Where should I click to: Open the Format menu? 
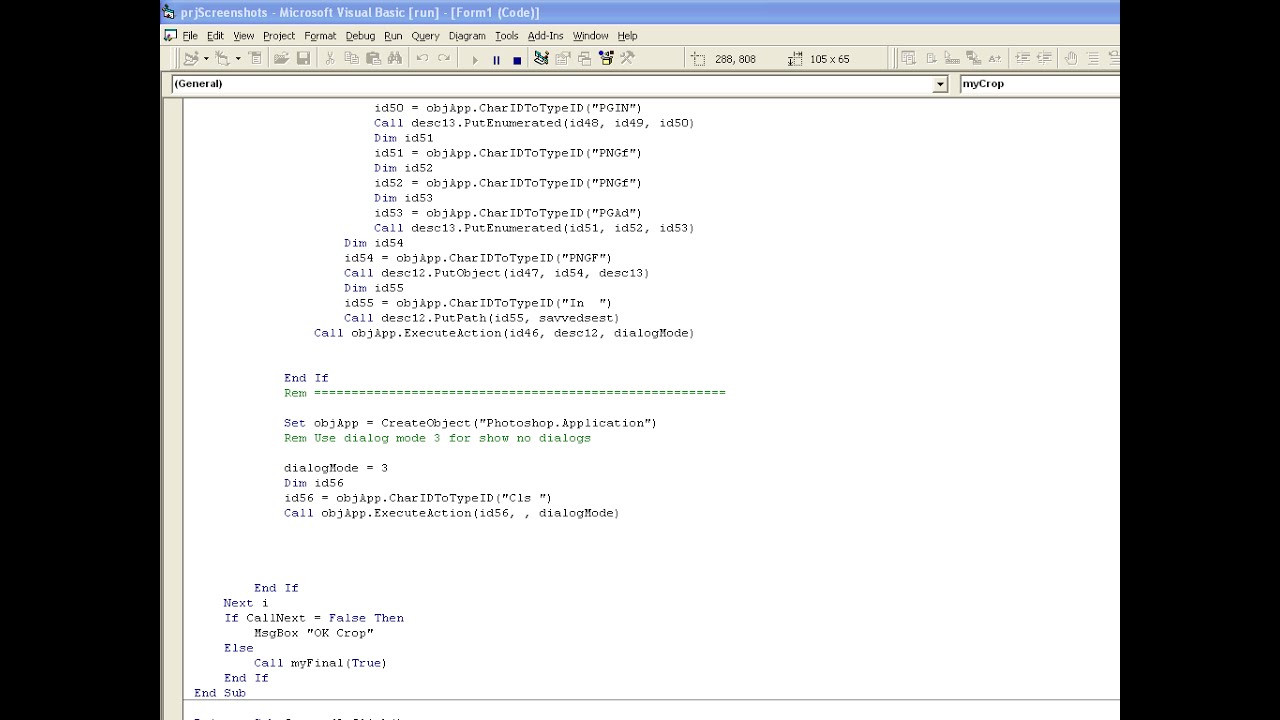(x=320, y=36)
